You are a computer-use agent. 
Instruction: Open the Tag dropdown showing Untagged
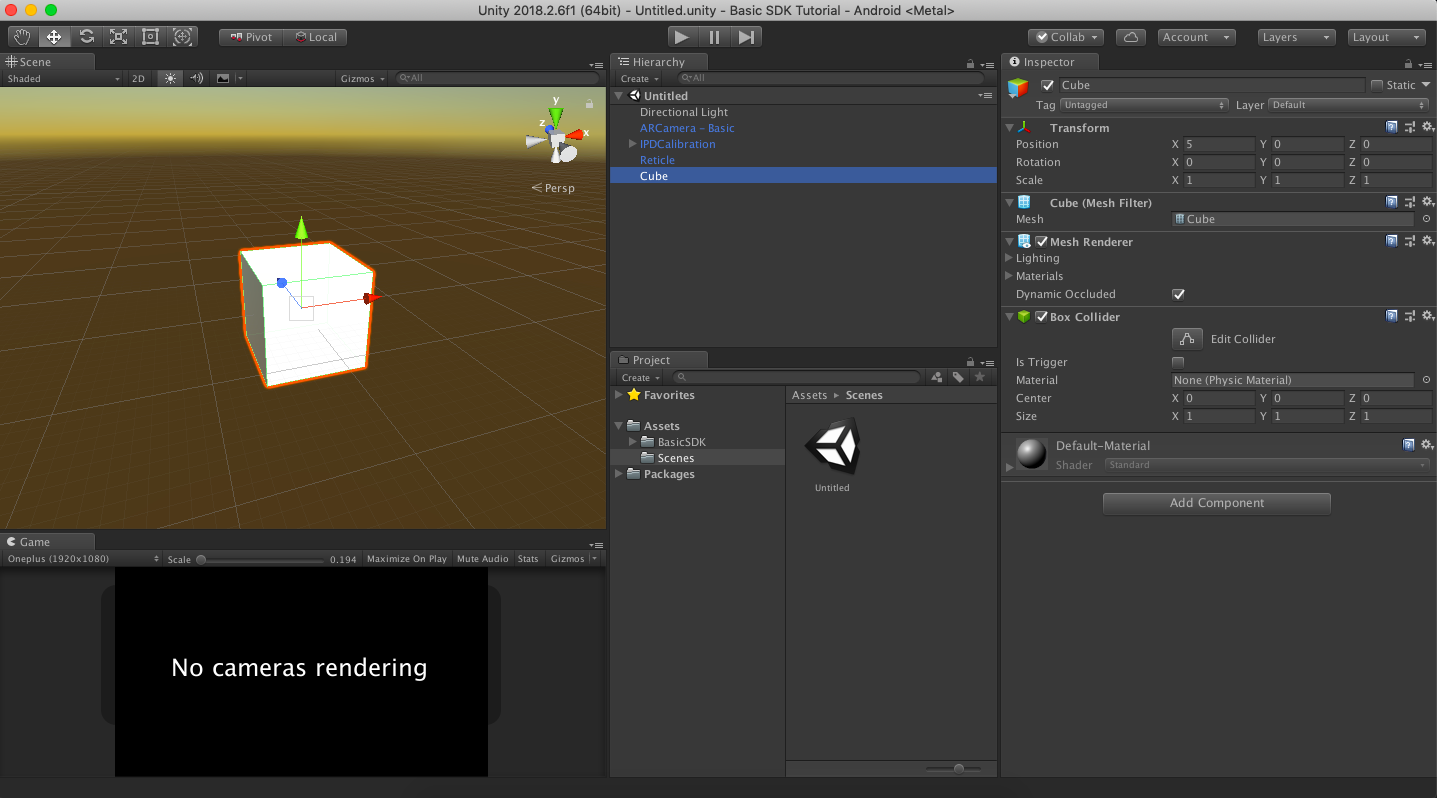pos(1144,105)
